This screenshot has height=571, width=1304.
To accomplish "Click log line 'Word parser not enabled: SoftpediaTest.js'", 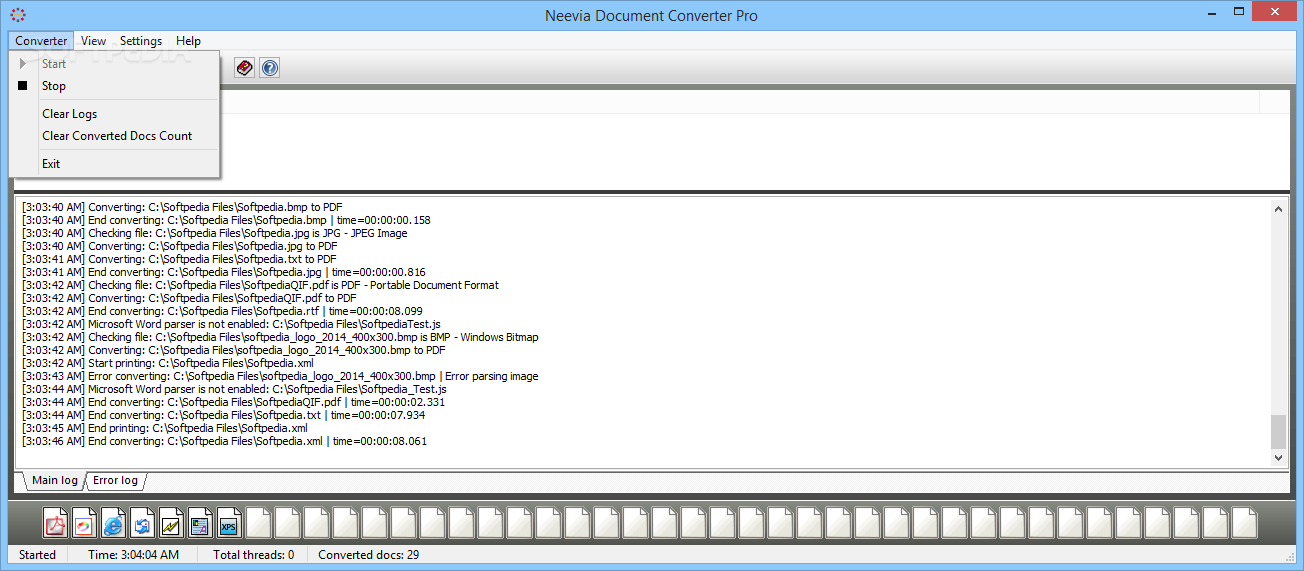I will tap(231, 324).
